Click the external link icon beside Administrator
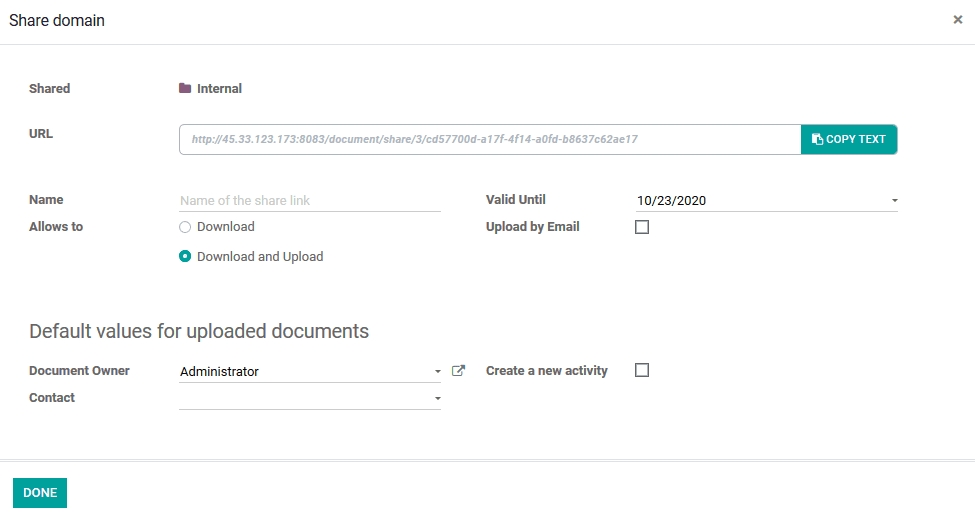 click(x=458, y=371)
